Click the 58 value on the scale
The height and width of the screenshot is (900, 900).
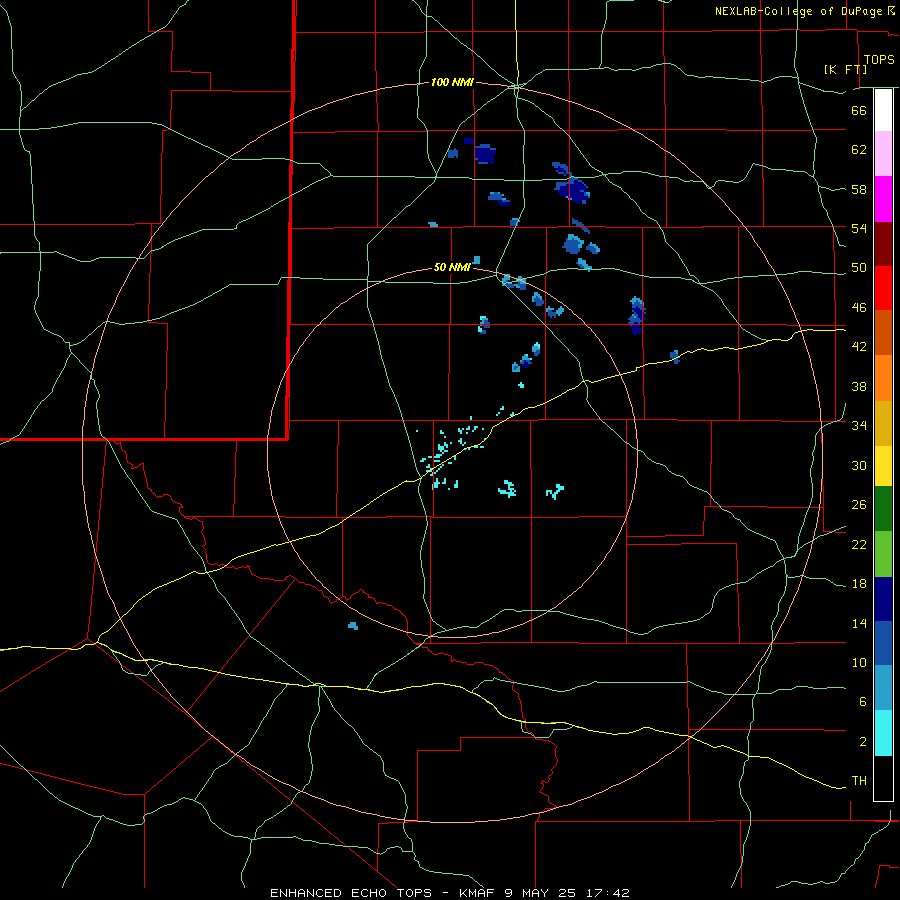pyautogui.click(x=859, y=189)
